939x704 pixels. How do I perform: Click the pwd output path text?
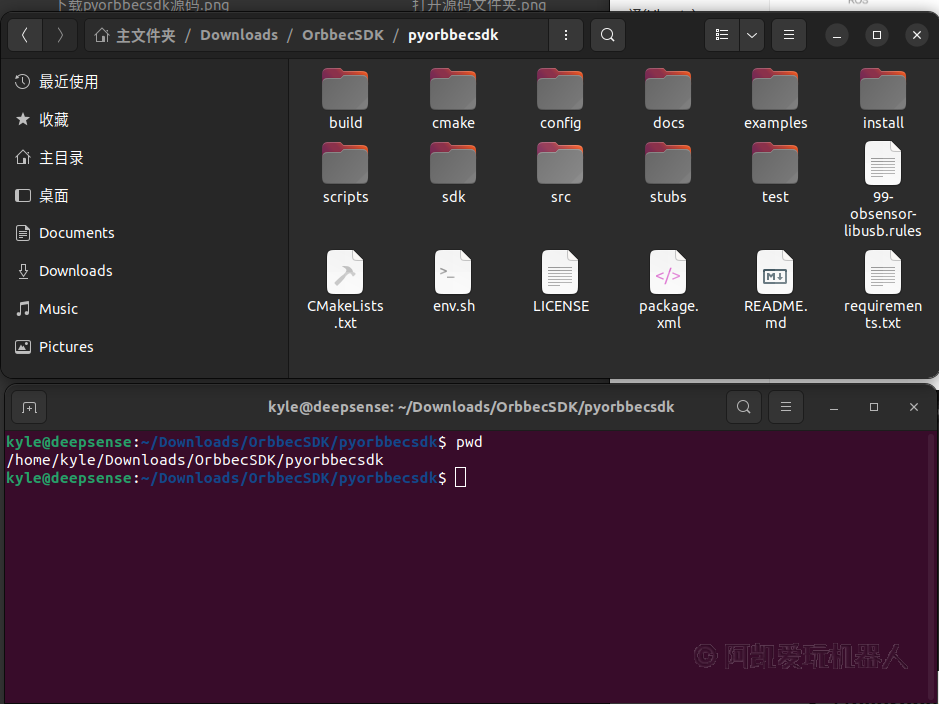tap(195, 460)
